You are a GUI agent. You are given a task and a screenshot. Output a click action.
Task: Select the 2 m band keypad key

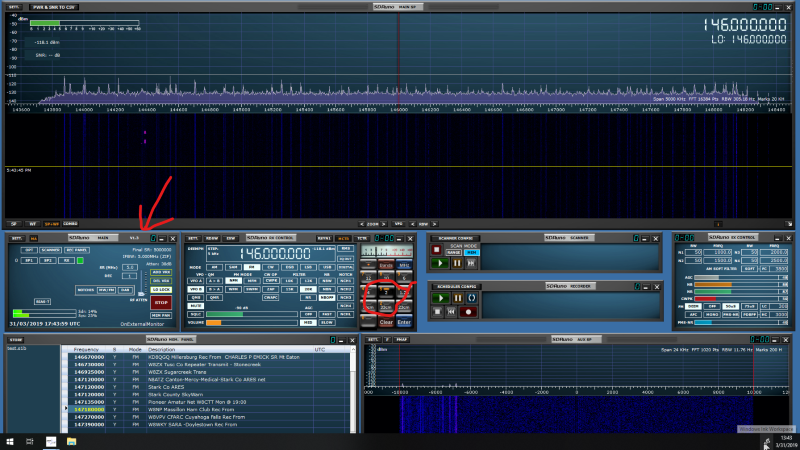tap(386, 292)
